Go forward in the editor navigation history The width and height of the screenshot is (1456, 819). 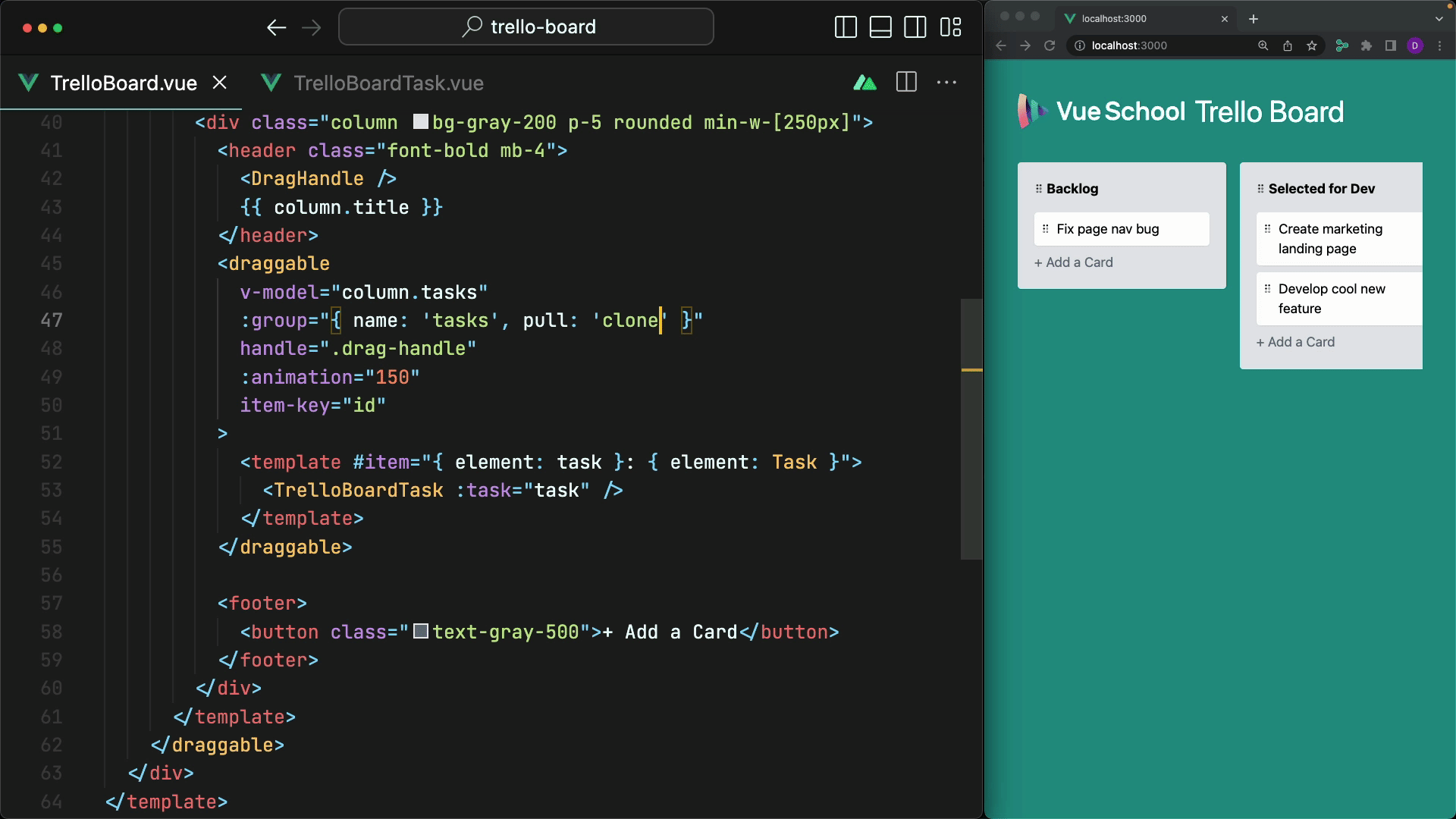pyautogui.click(x=312, y=28)
